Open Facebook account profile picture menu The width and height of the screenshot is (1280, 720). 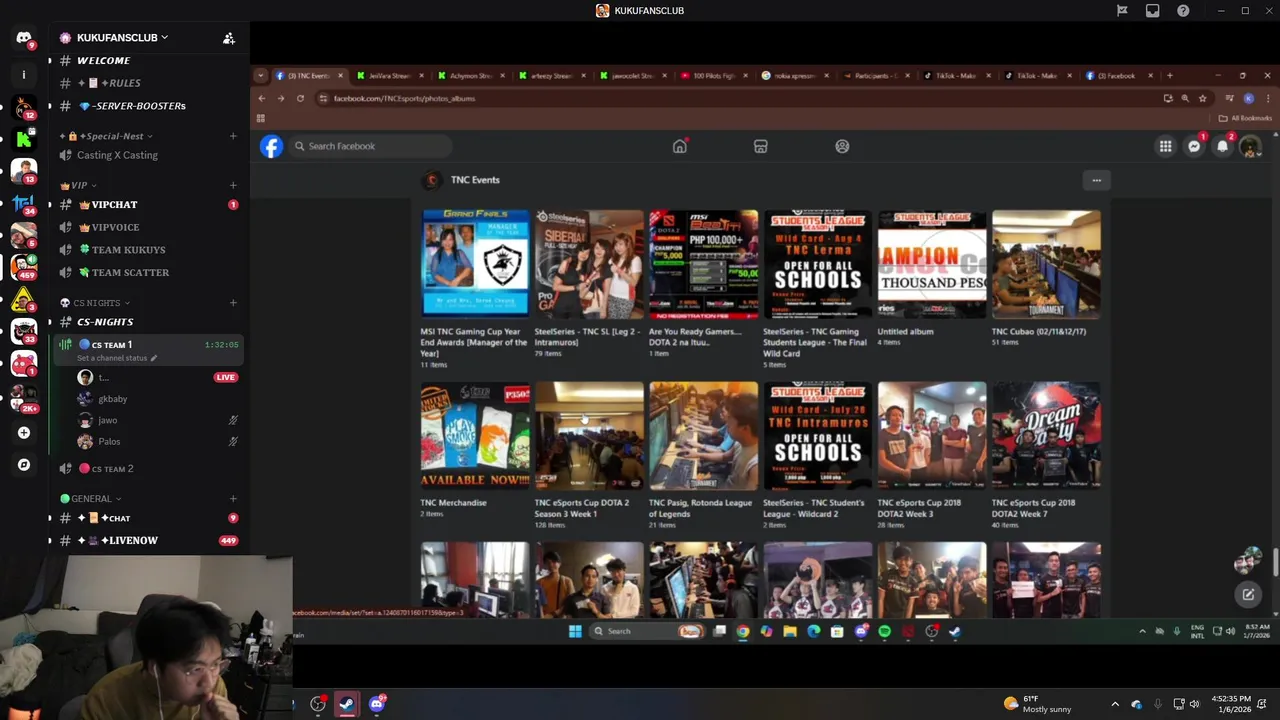1250,146
